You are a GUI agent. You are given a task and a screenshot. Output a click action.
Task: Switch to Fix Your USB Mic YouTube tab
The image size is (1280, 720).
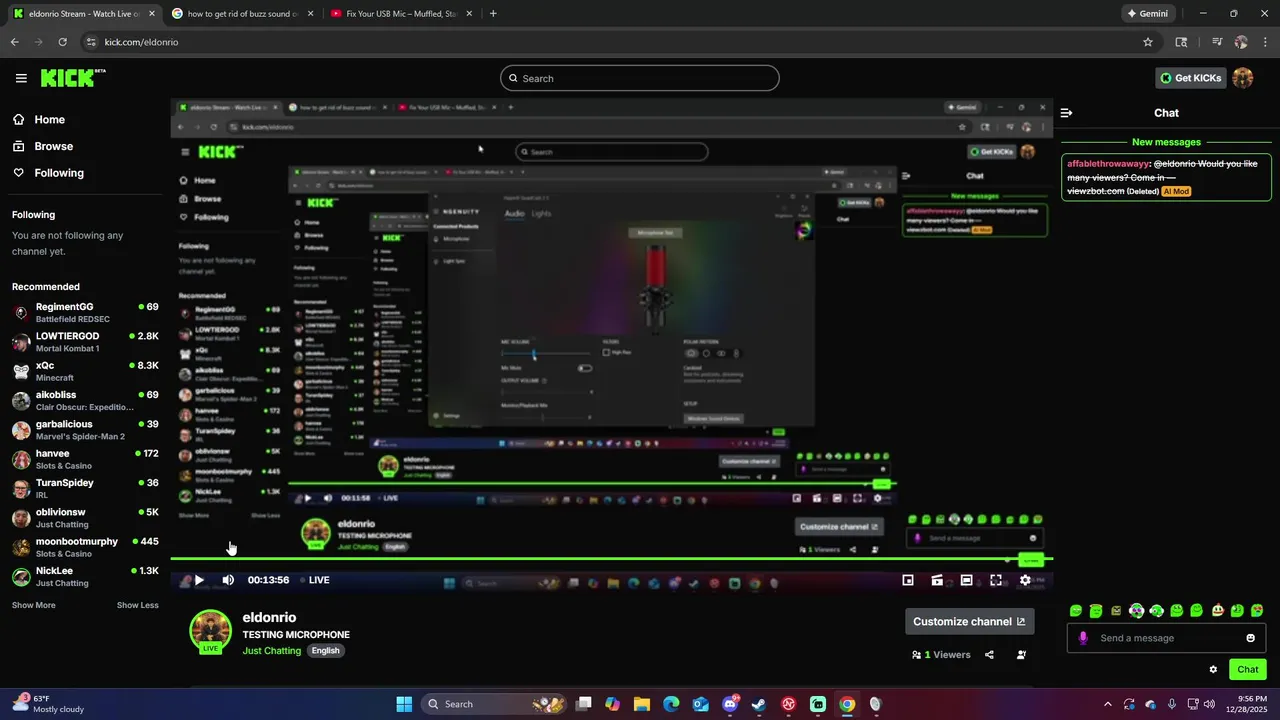point(402,14)
